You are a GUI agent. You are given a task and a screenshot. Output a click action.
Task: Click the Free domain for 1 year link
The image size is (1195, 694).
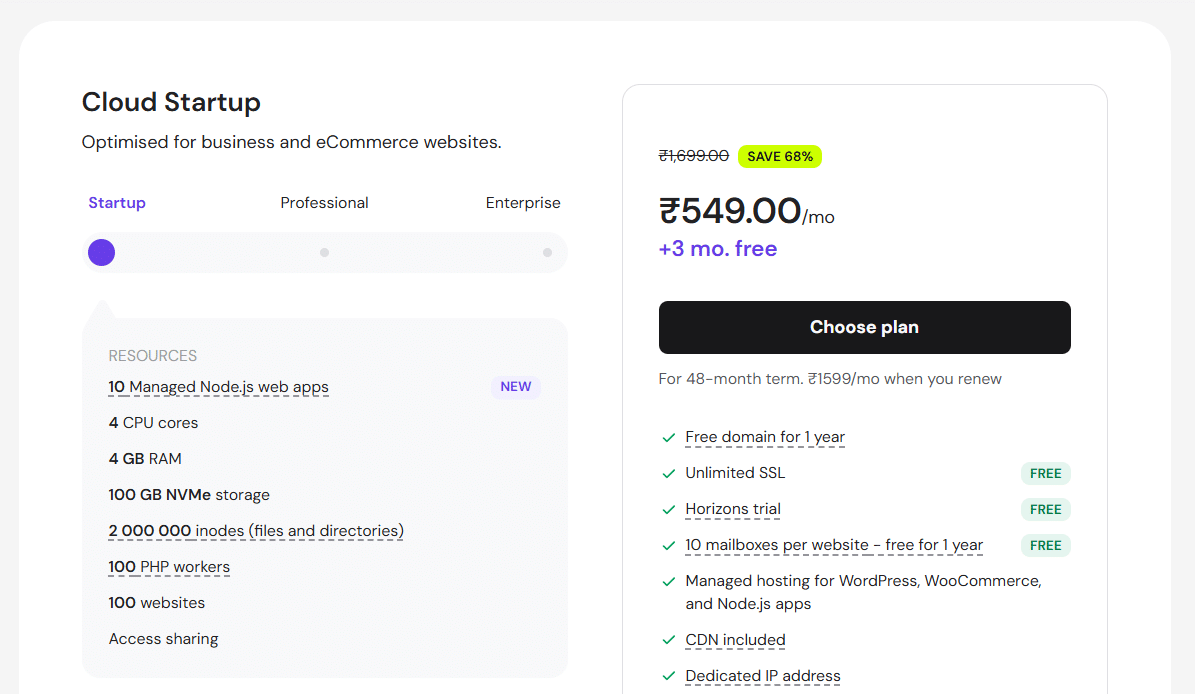tap(764, 437)
